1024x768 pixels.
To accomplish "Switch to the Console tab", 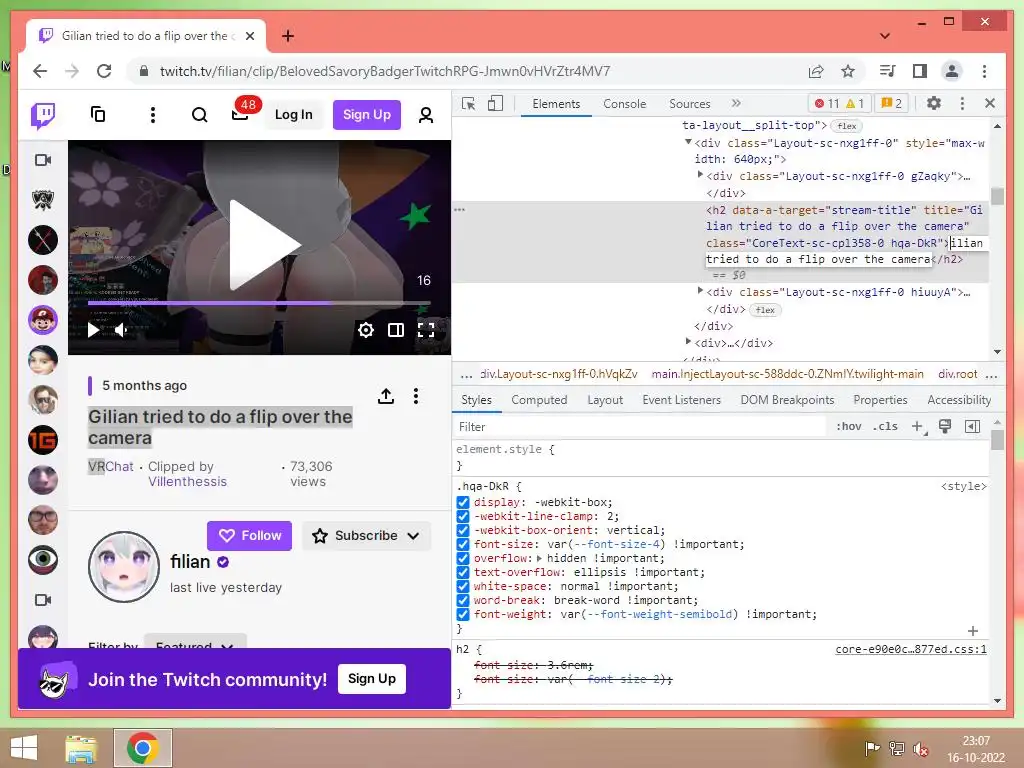I will click(624, 104).
